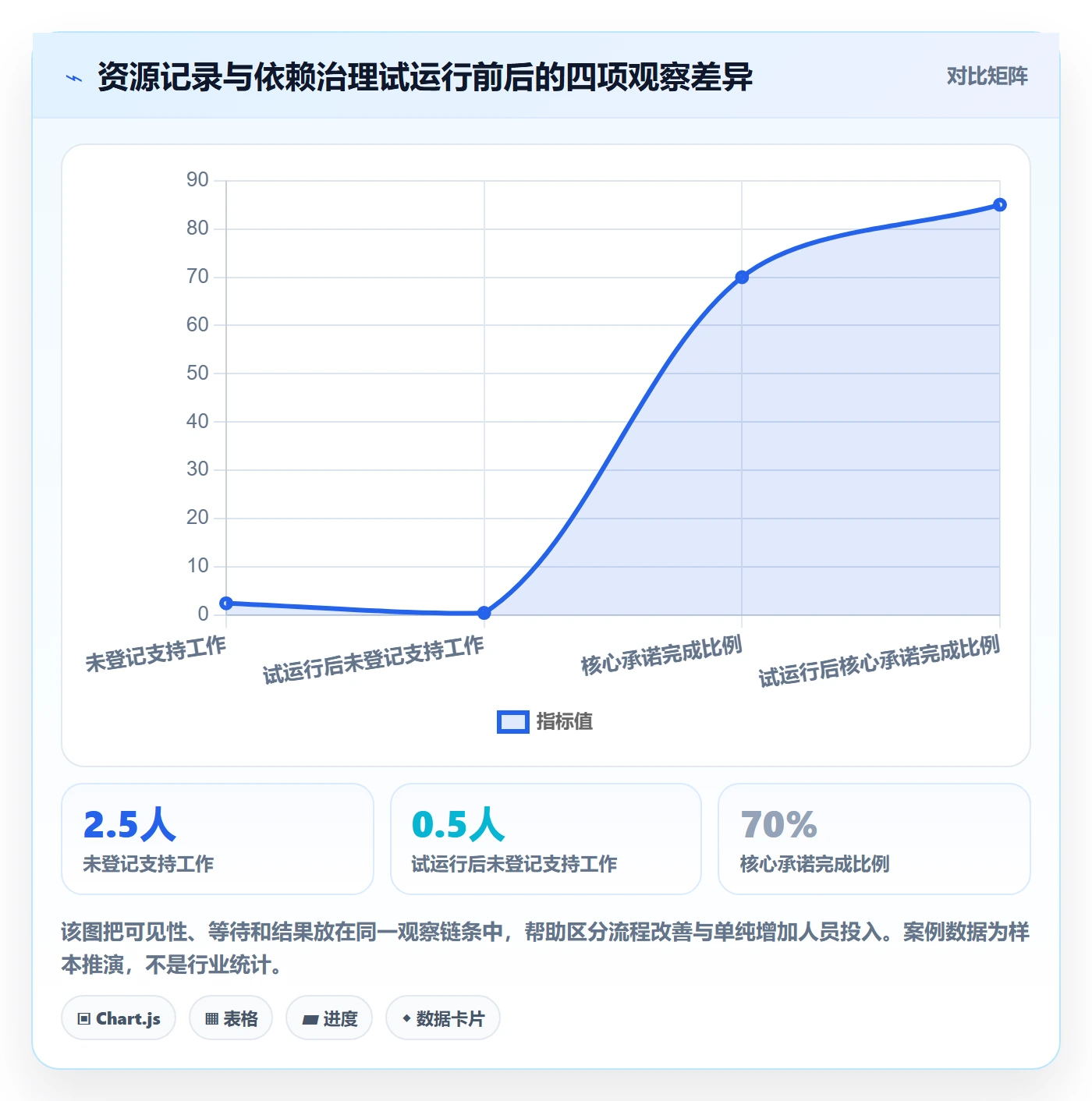
Task: Click the 数据卡片 tag chip
Action: tap(443, 1018)
